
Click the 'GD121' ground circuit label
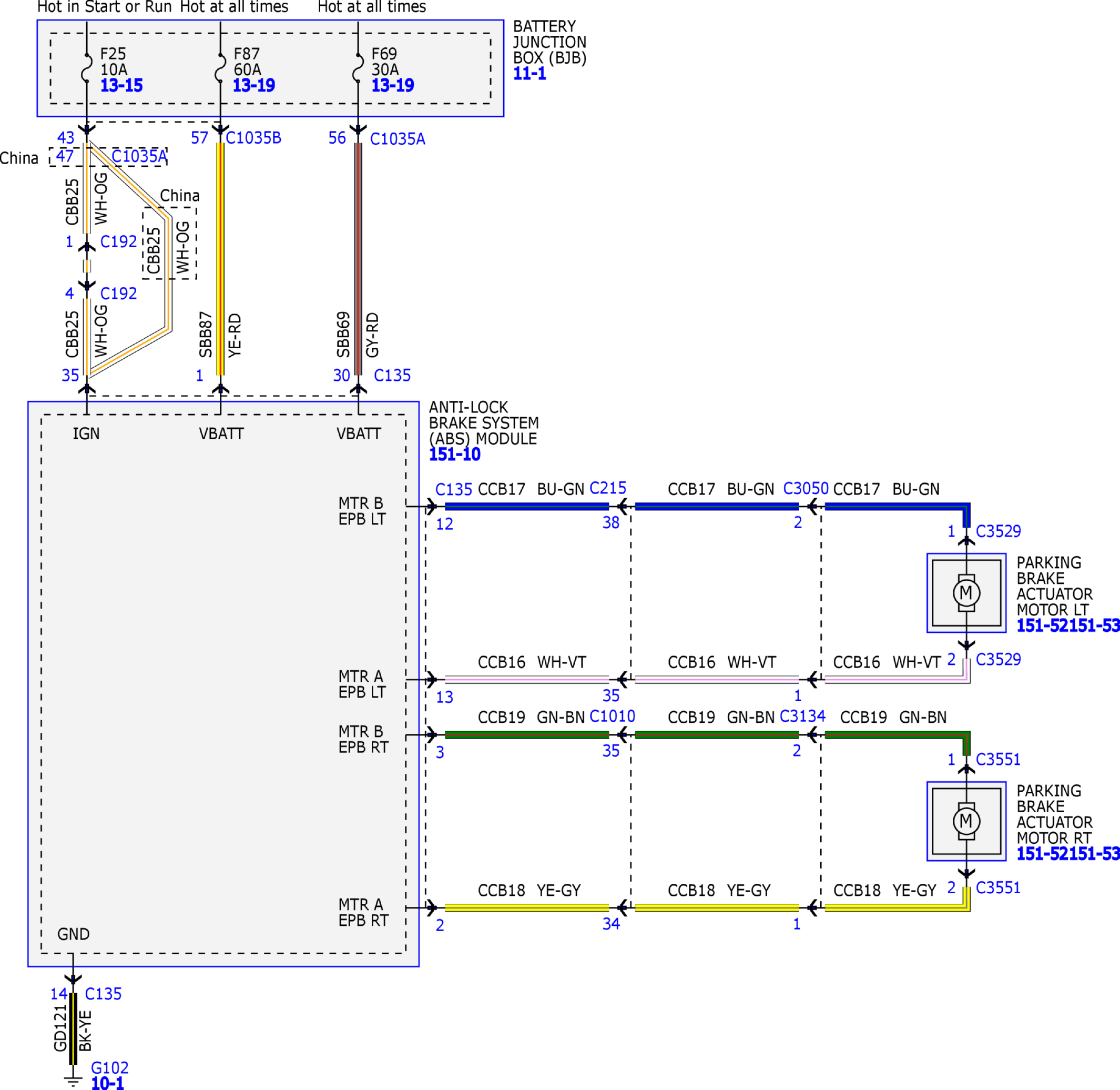coord(60,1028)
